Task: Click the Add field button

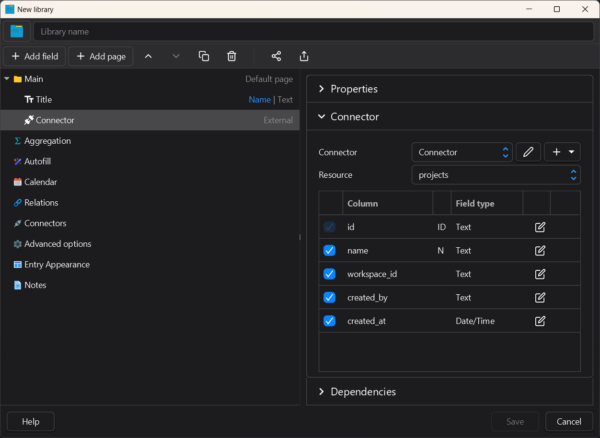Action: pos(35,56)
